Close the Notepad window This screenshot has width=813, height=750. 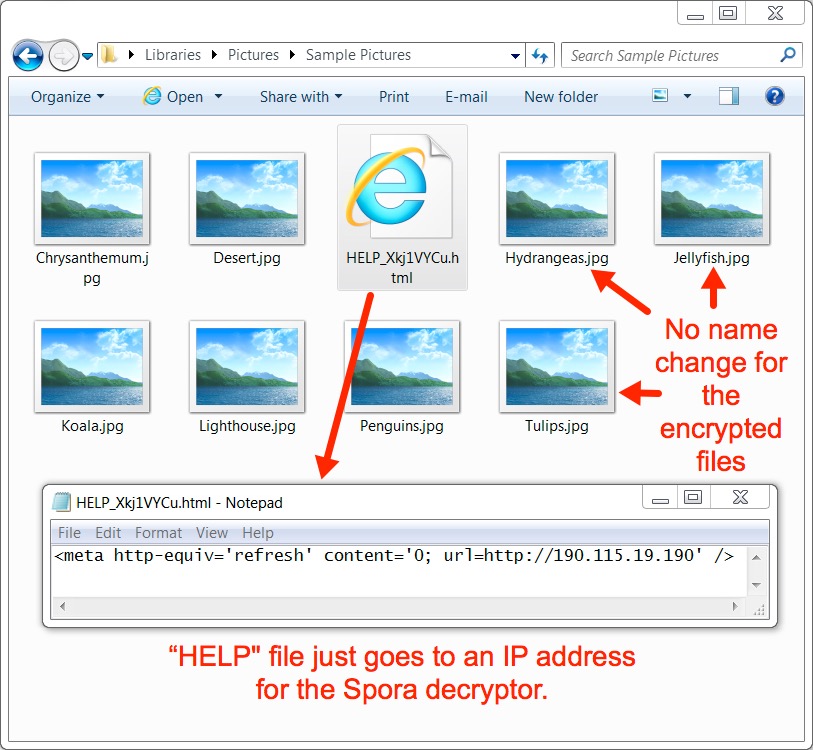point(740,497)
